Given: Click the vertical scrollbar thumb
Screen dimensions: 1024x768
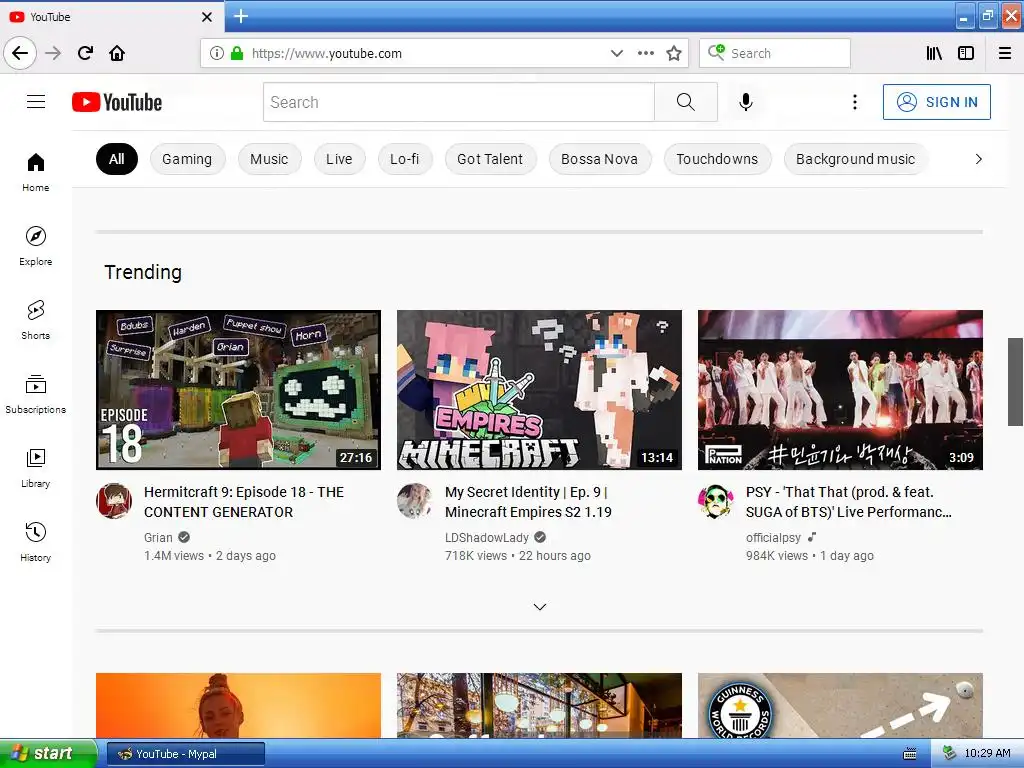Looking at the screenshot, I should click(1015, 382).
